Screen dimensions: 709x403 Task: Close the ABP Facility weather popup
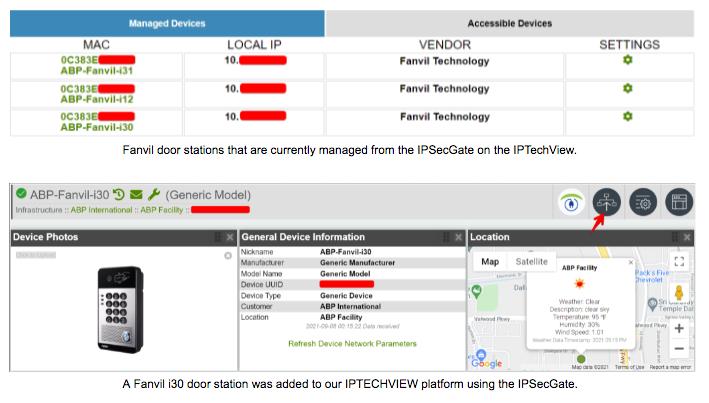(630, 262)
